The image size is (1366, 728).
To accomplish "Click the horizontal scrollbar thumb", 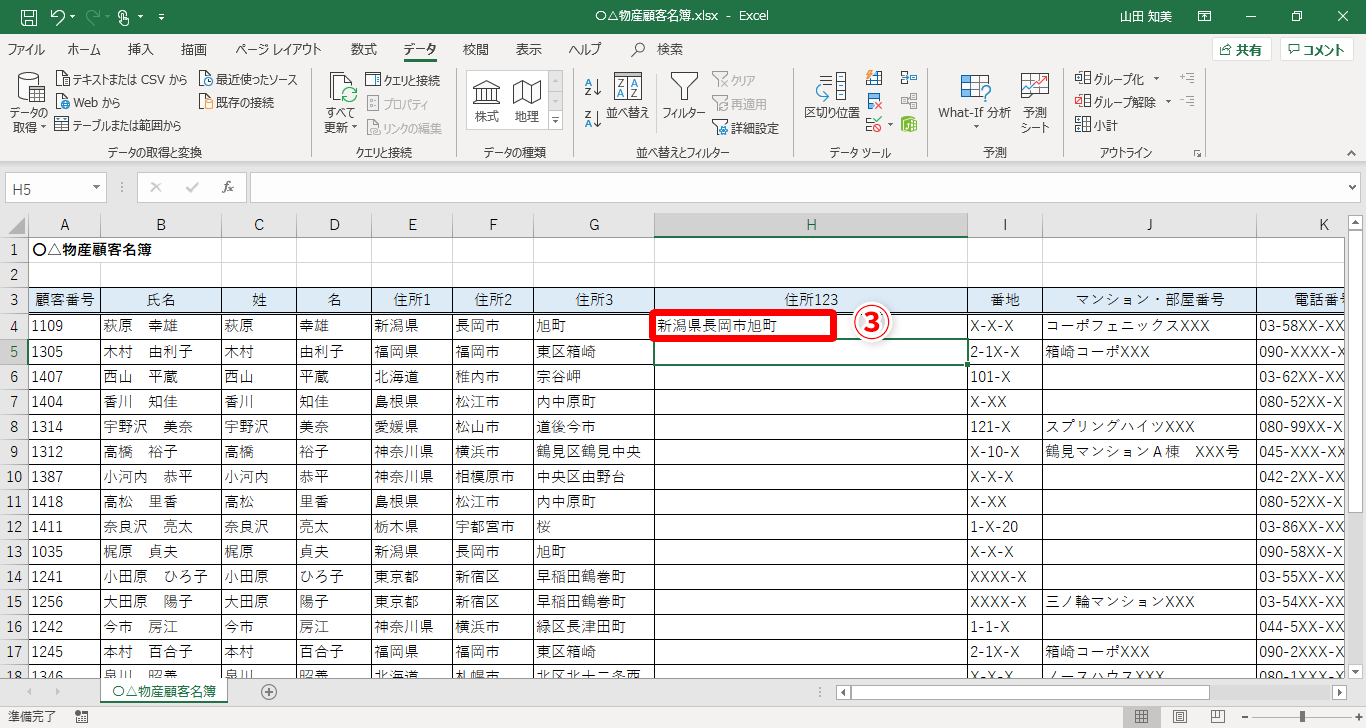I will pos(1029,692).
